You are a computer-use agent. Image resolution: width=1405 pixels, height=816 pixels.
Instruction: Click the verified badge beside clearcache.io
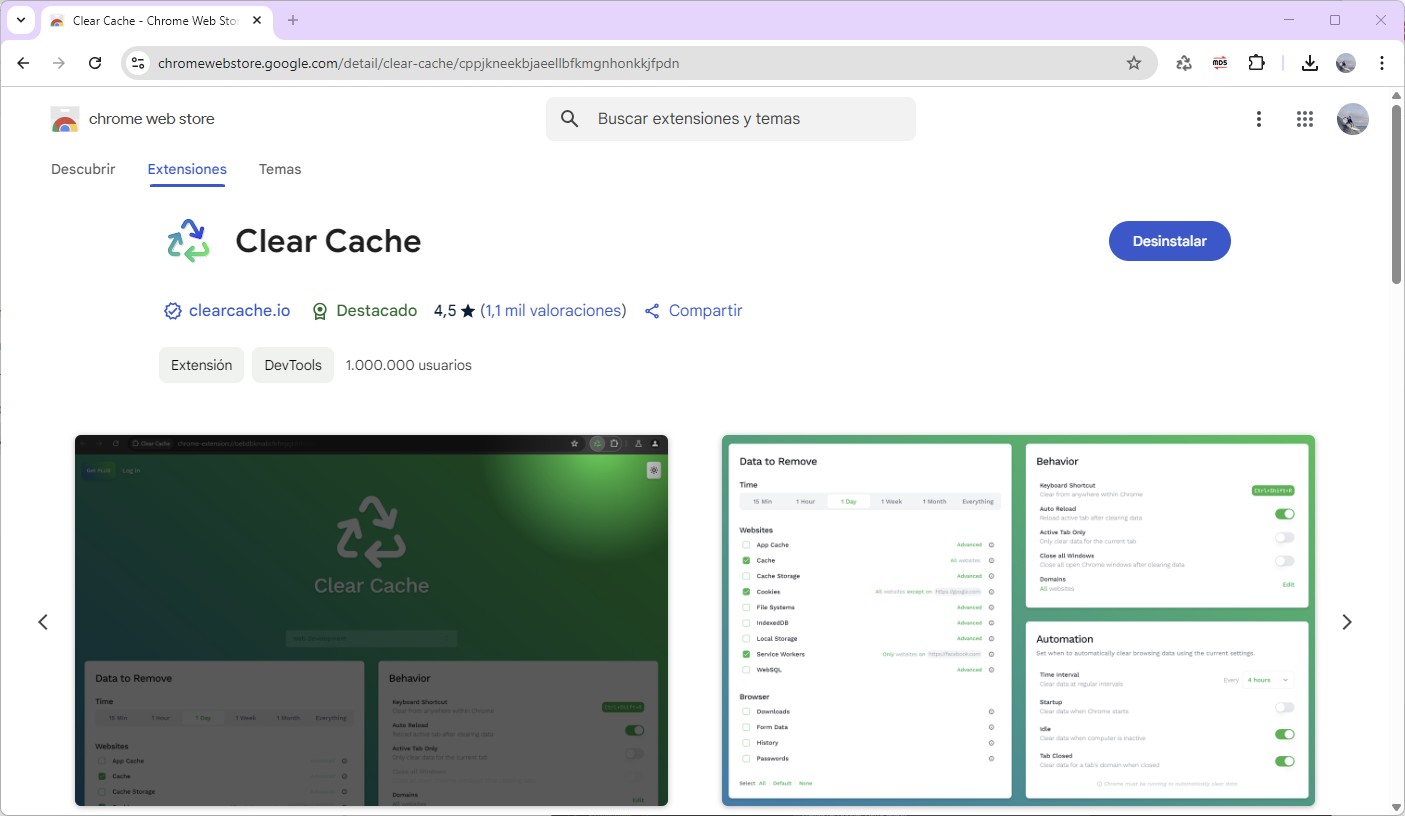point(173,311)
